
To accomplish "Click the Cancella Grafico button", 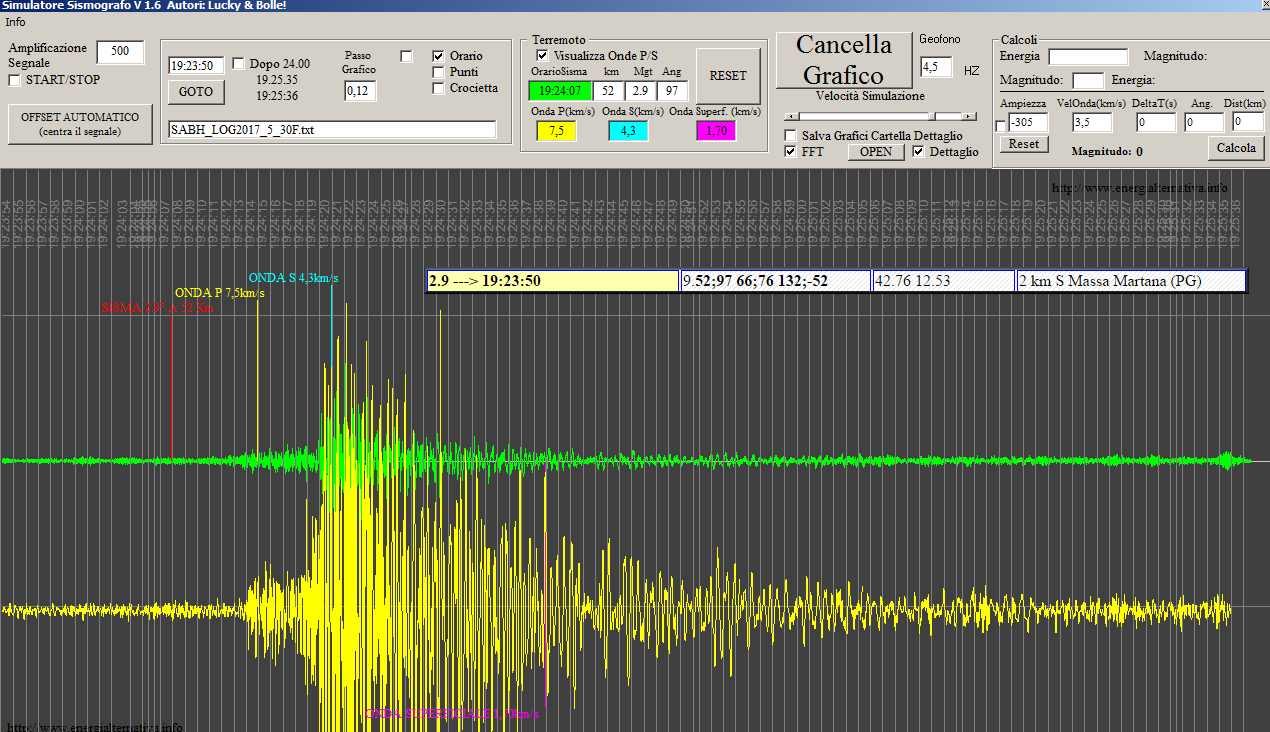I will pos(844,60).
